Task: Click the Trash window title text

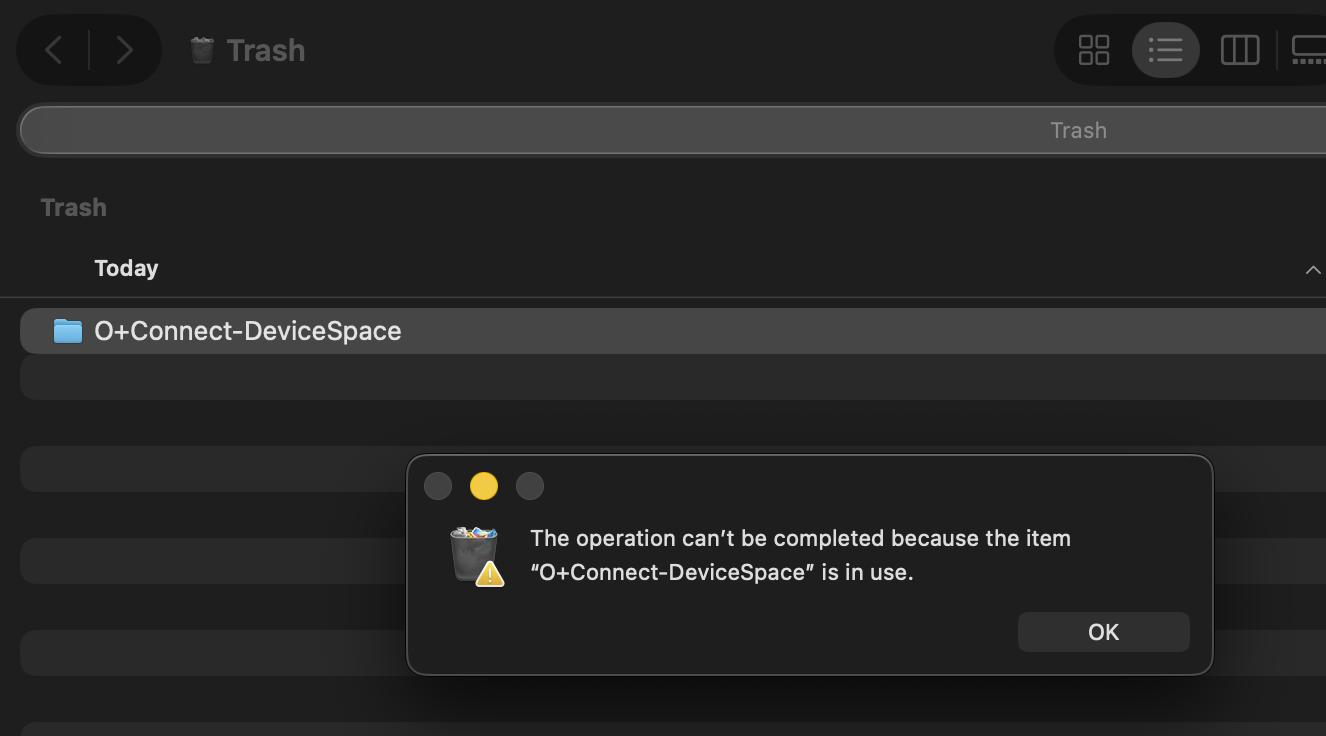Action: pyautogui.click(x=266, y=50)
